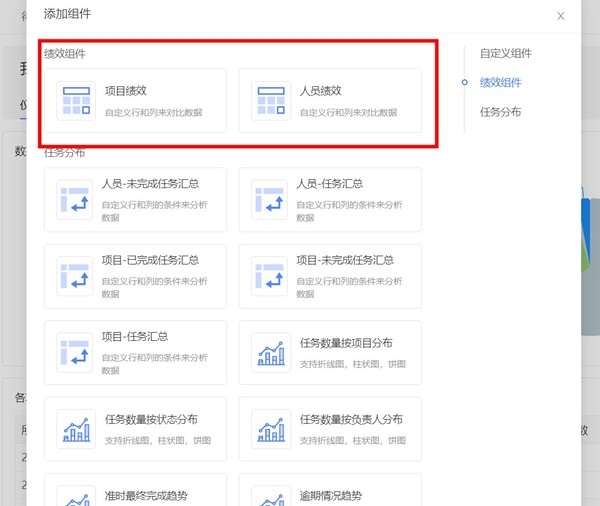Image resolution: width=600 pixels, height=506 pixels.
Task: Click the 任务数量按项目分布 chart icon
Action: (x=270, y=352)
